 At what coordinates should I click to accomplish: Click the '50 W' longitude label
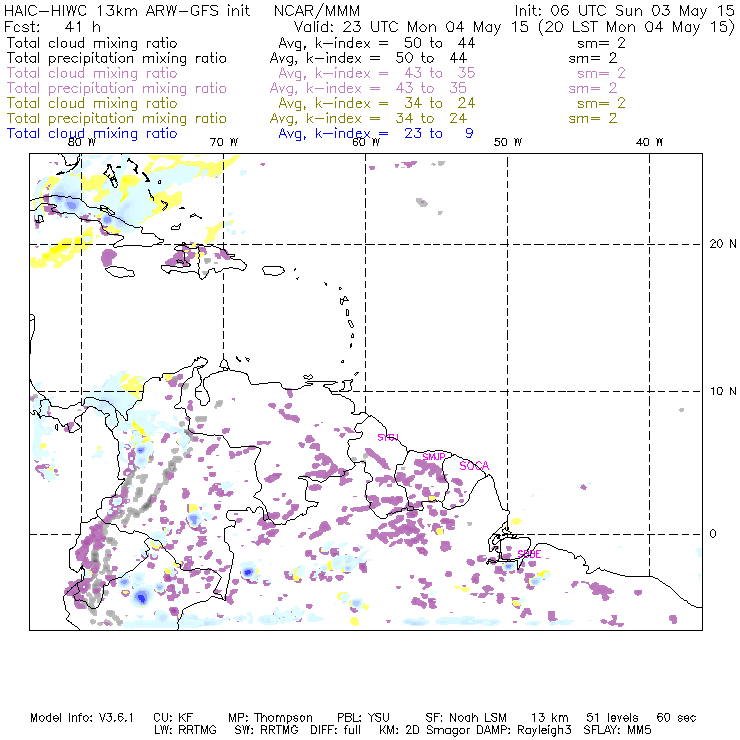tap(508, 142)
